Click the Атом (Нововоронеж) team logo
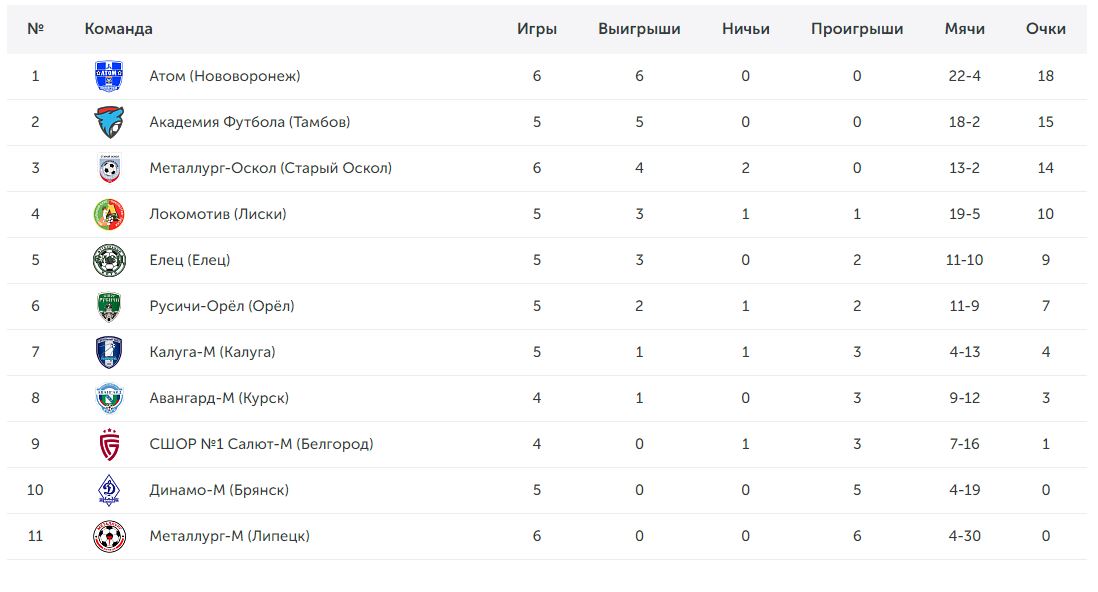The width and height of the screenshot is (1098, 592). click(x=109, y=76)
